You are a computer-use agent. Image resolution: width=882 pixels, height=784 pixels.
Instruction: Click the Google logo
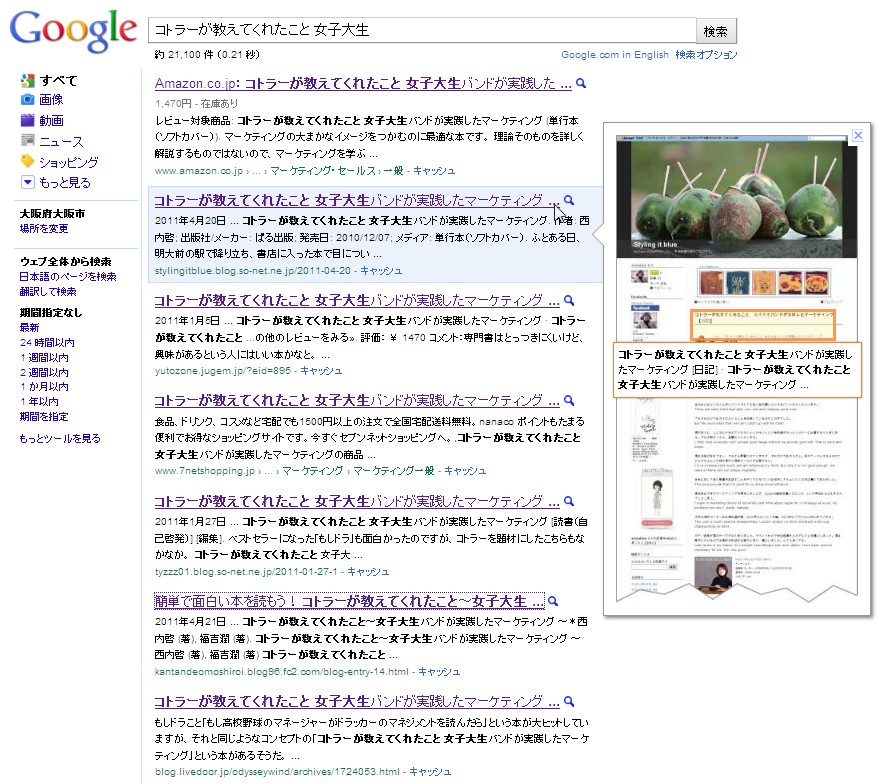click(x=73, y=31)
